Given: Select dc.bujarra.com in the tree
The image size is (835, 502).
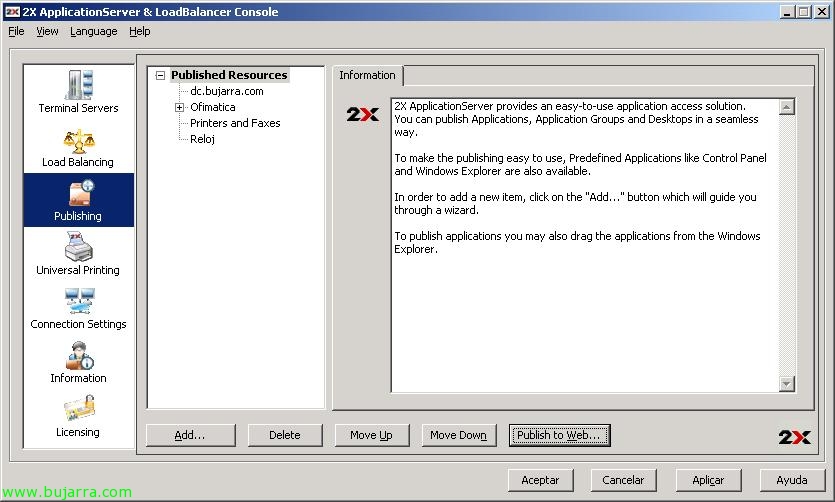Looking at the screenshot, I should [x=227, y=91].
